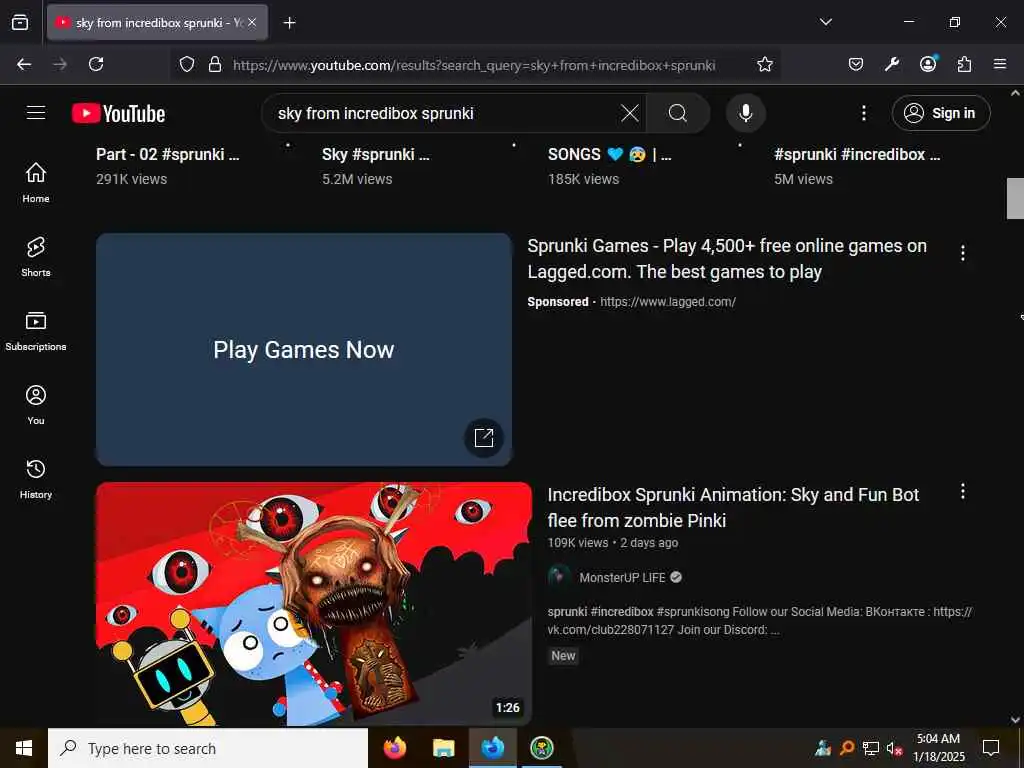This screenshot has height=768, width=1024.
Task: Clear the search query with the X
Action: [630, 113]
